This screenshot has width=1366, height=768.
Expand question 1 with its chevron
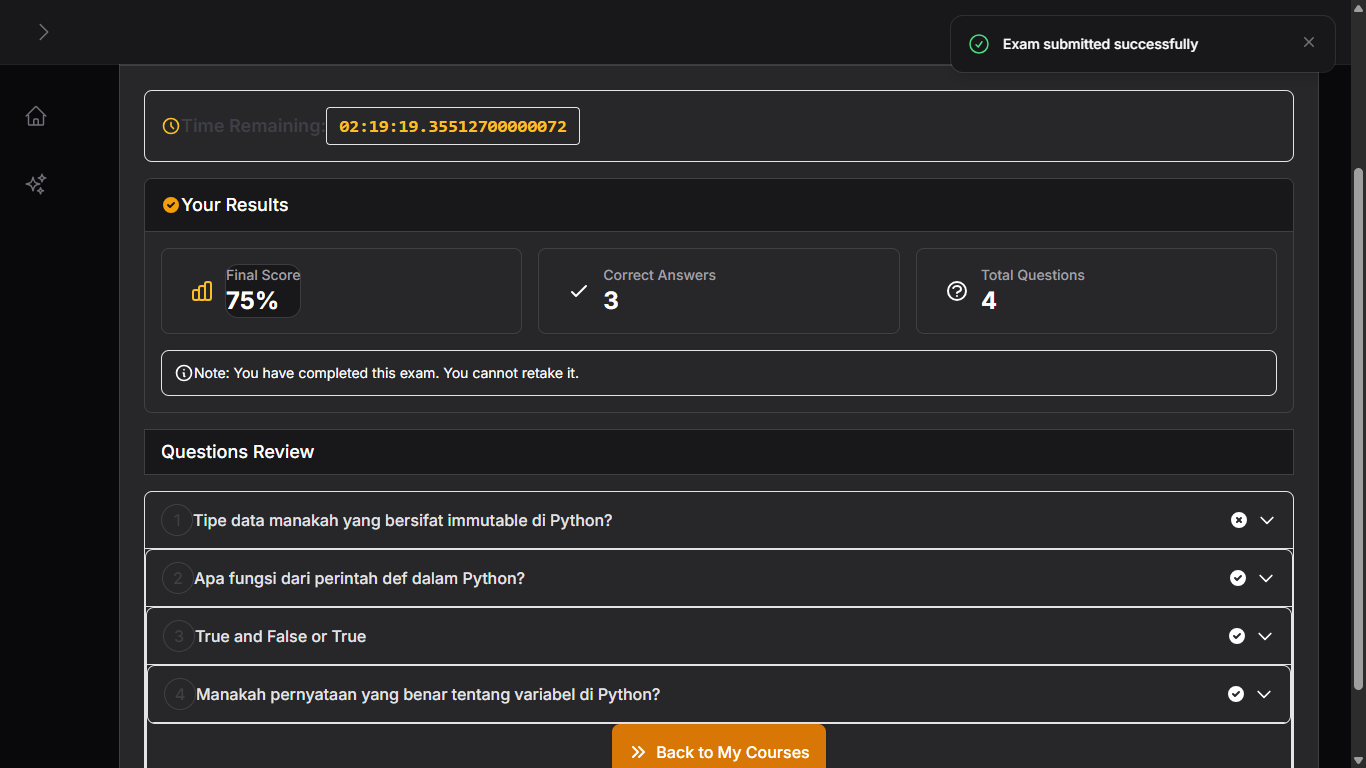[1267, 520]
